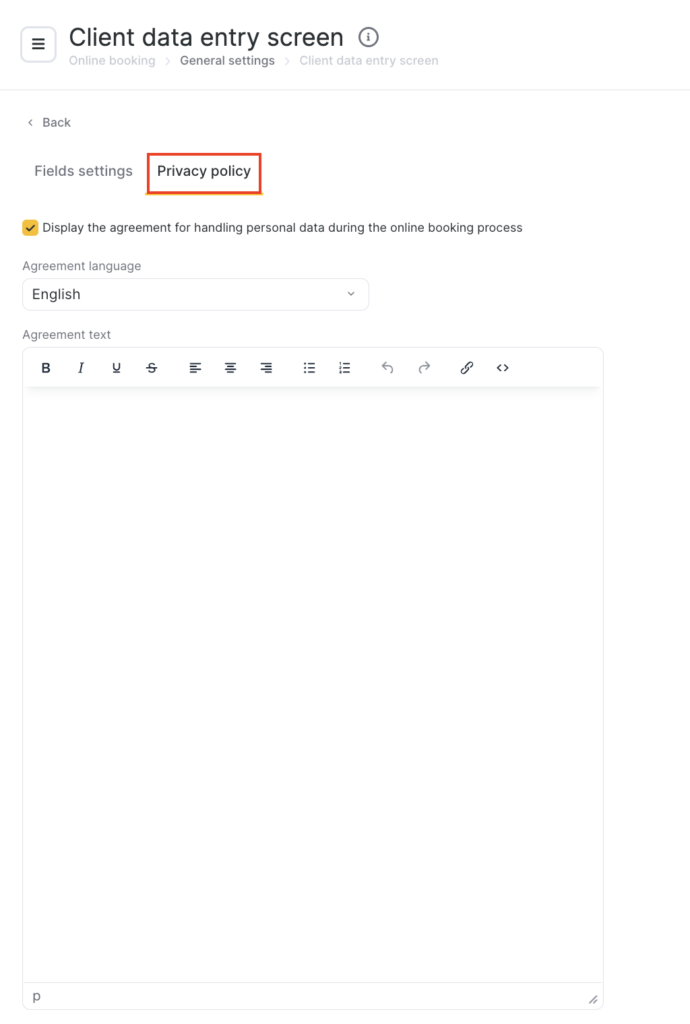Screen dimensions: 690x1024
Task: Center align the agreement text
Action: [x=230, y=368]
